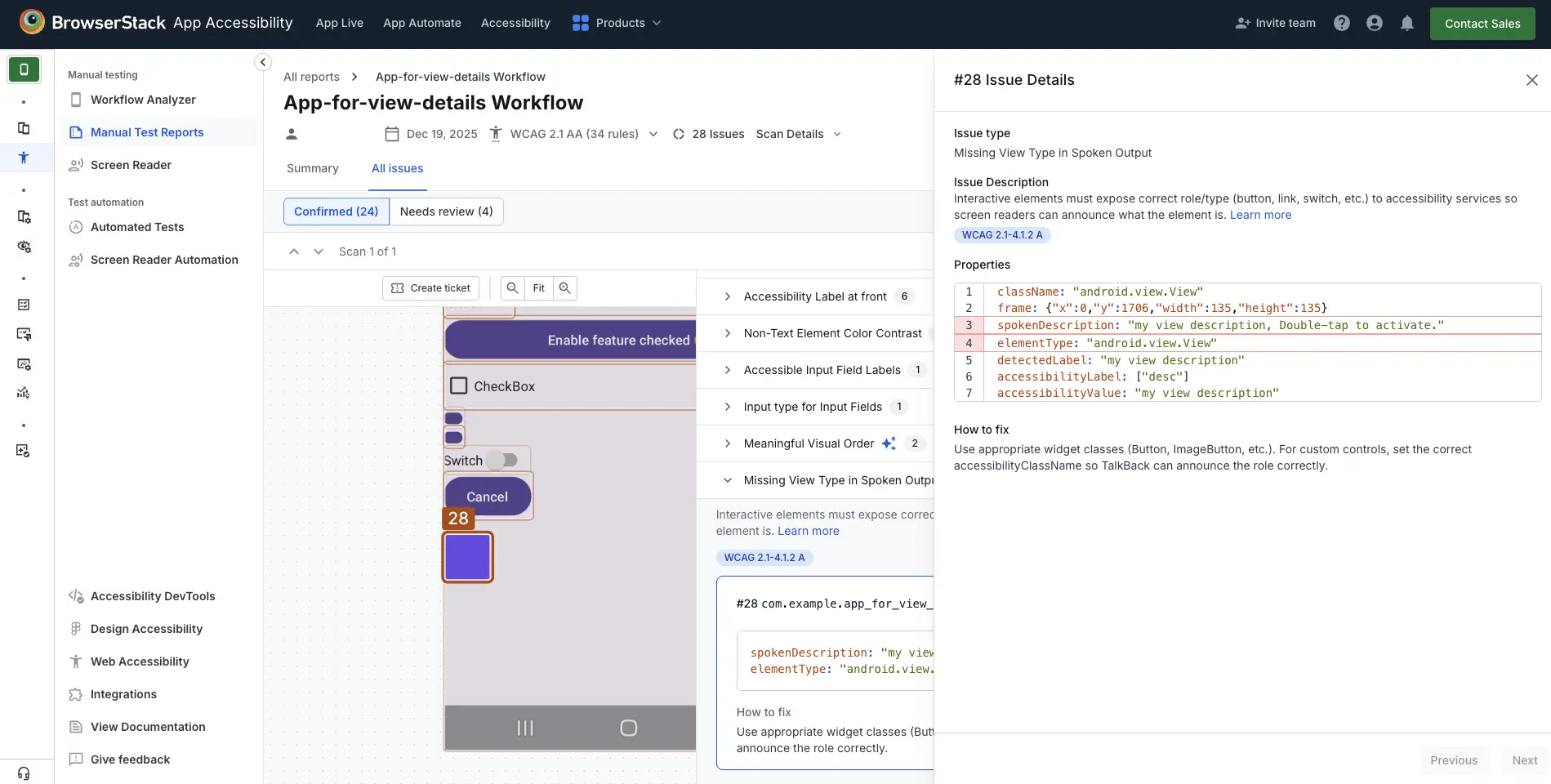Toggle the Switch in the app preview
The width and height of the screenshot is (1551, 784).
coord(503,461)
